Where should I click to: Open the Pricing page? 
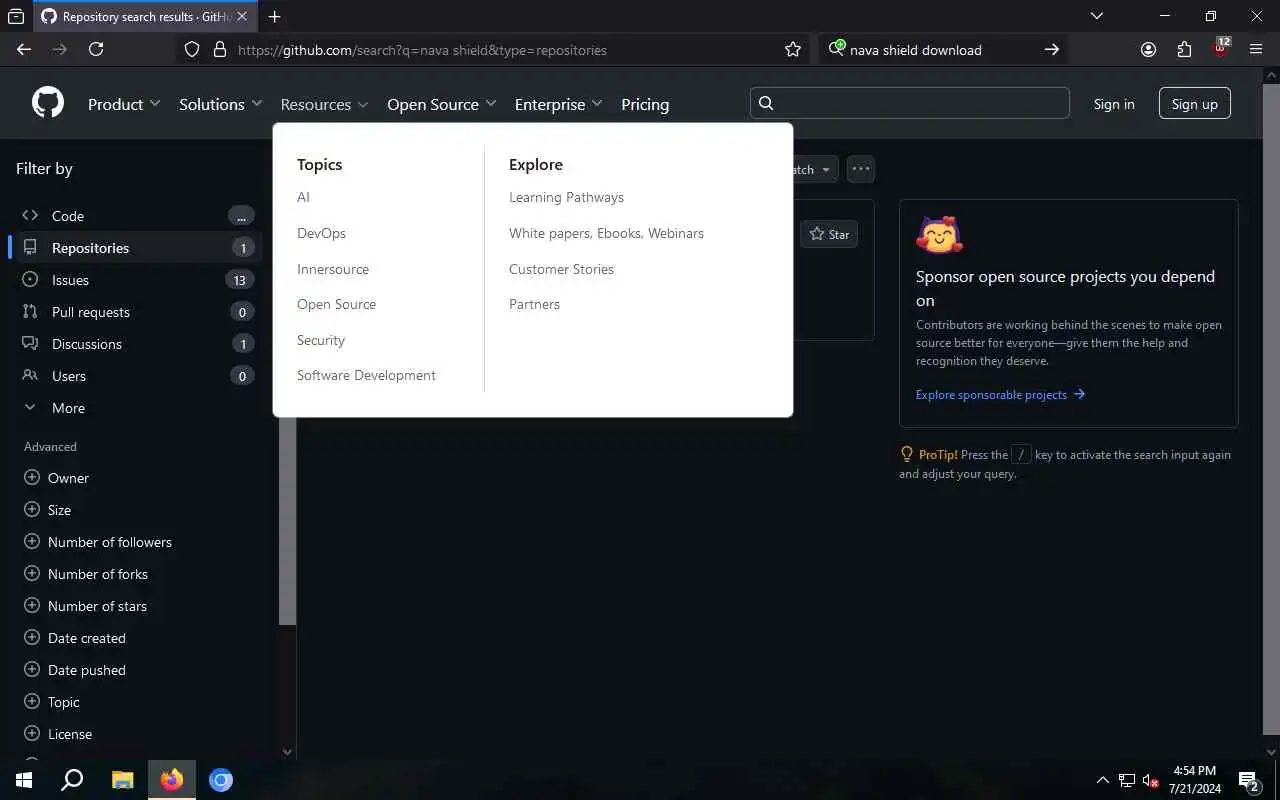(x=645, y=104)
